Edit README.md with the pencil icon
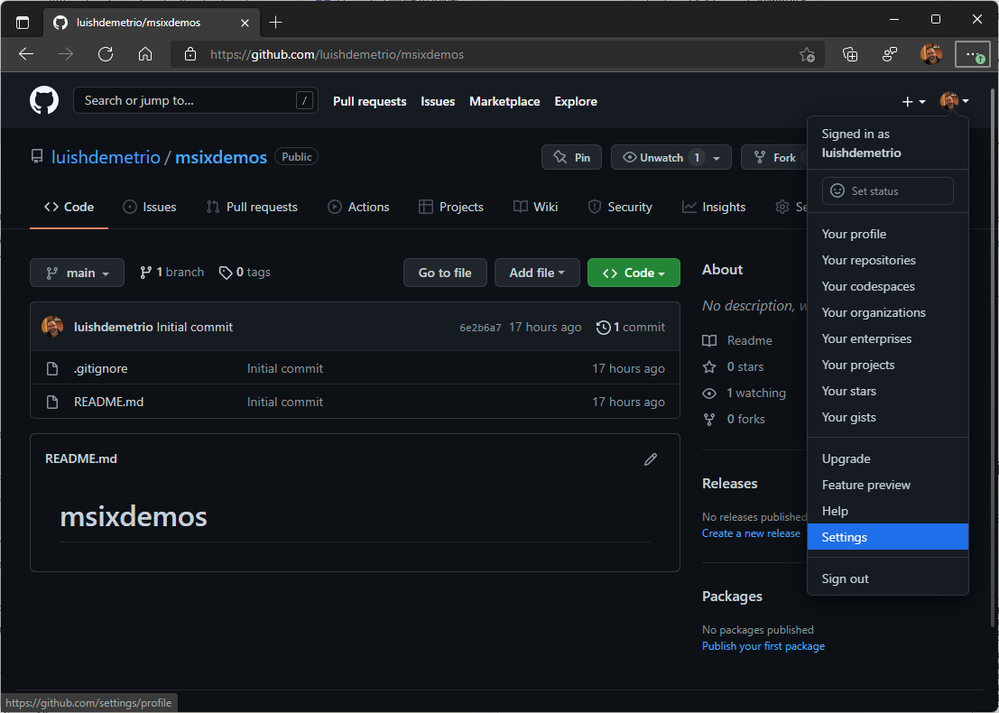This screenshot has width=999, height=713. [x=650, y=459]
